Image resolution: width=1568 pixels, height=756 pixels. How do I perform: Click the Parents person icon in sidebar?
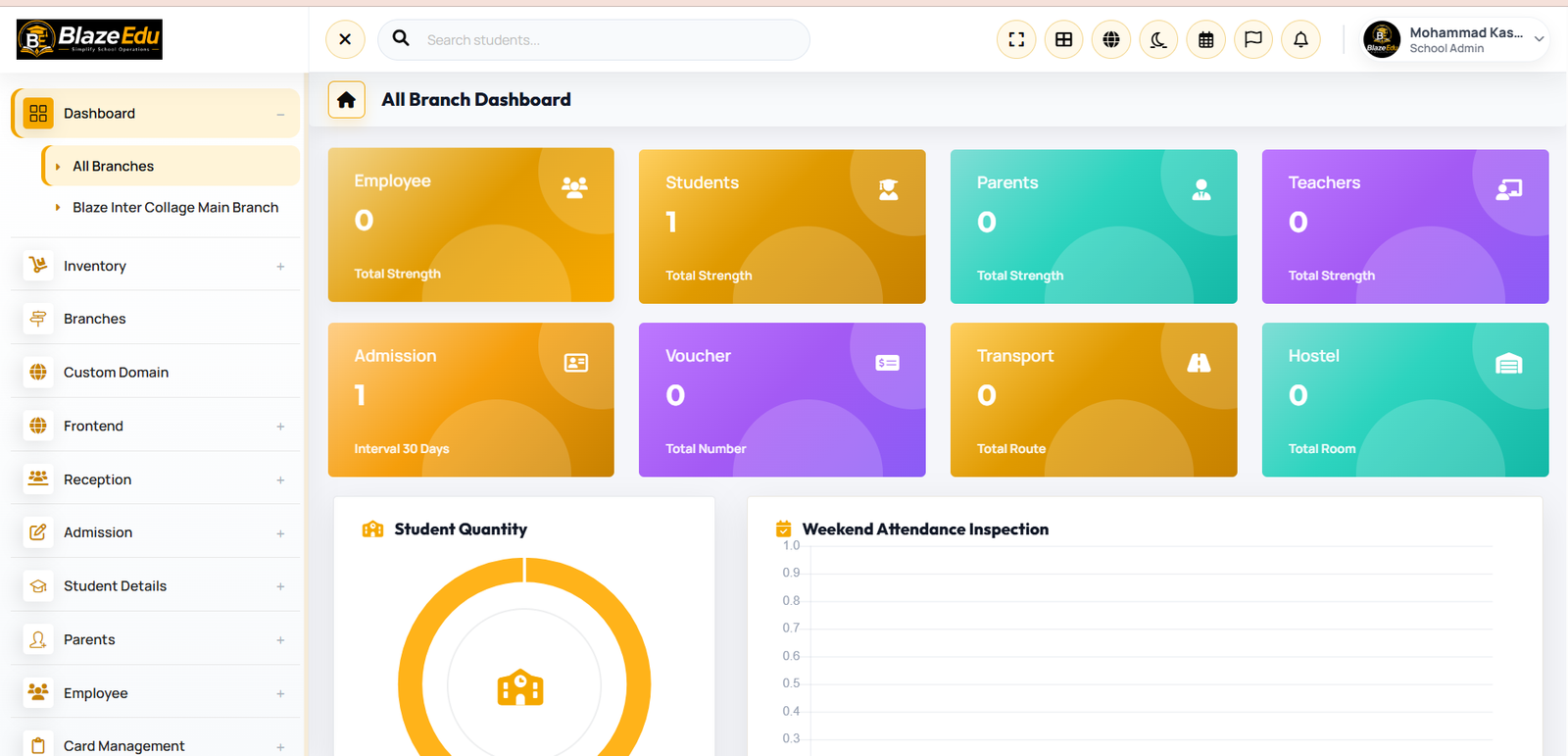(38, 639)
